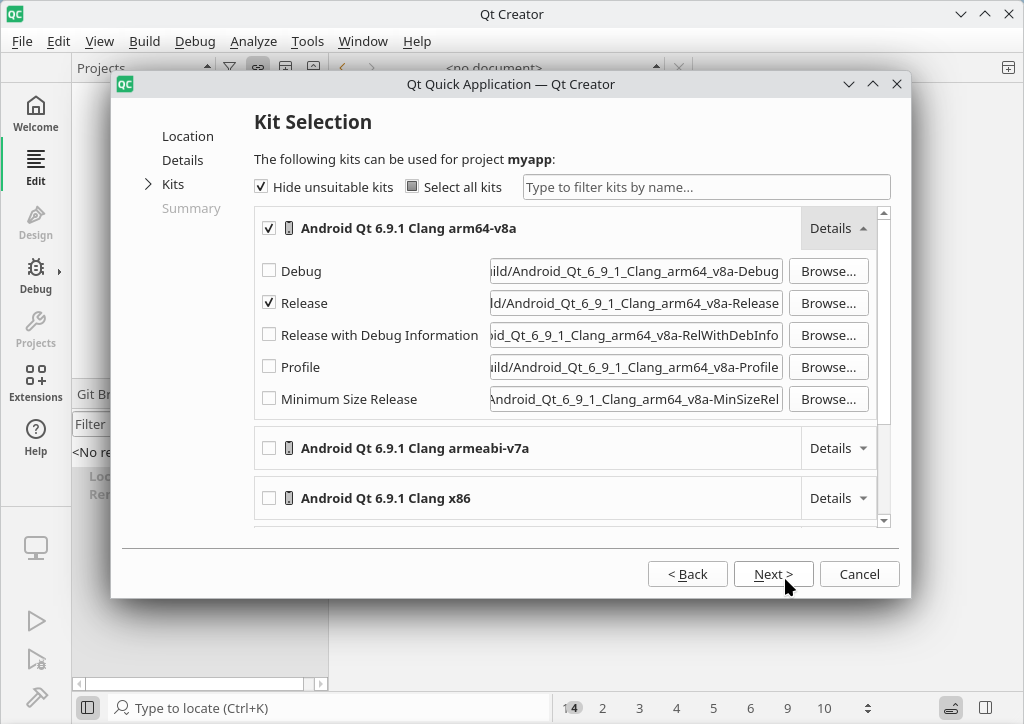Open the Debug mode in sidebar

(x=36, y=276)
